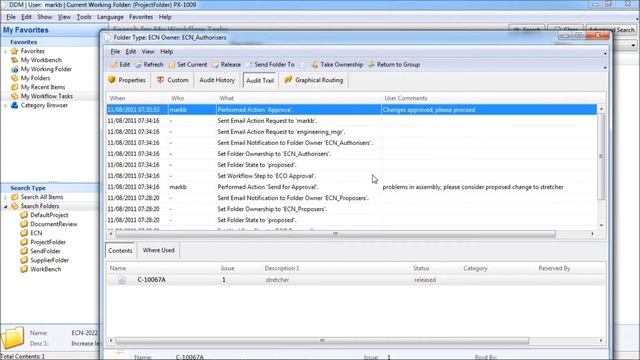This screenshot has width=640, height=360.
Task: Click the My Workbench icon
Action: pyautogui.click(x=15, y=60)
